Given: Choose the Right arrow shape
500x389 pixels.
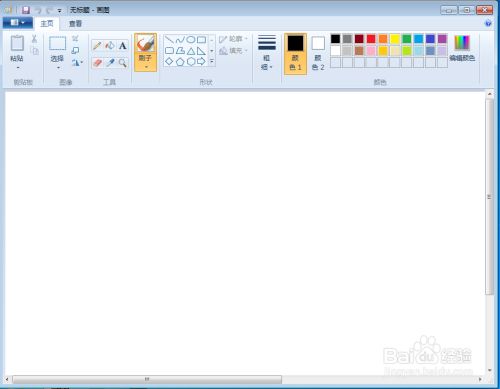Looking at the screenshot, I should 201,61.
